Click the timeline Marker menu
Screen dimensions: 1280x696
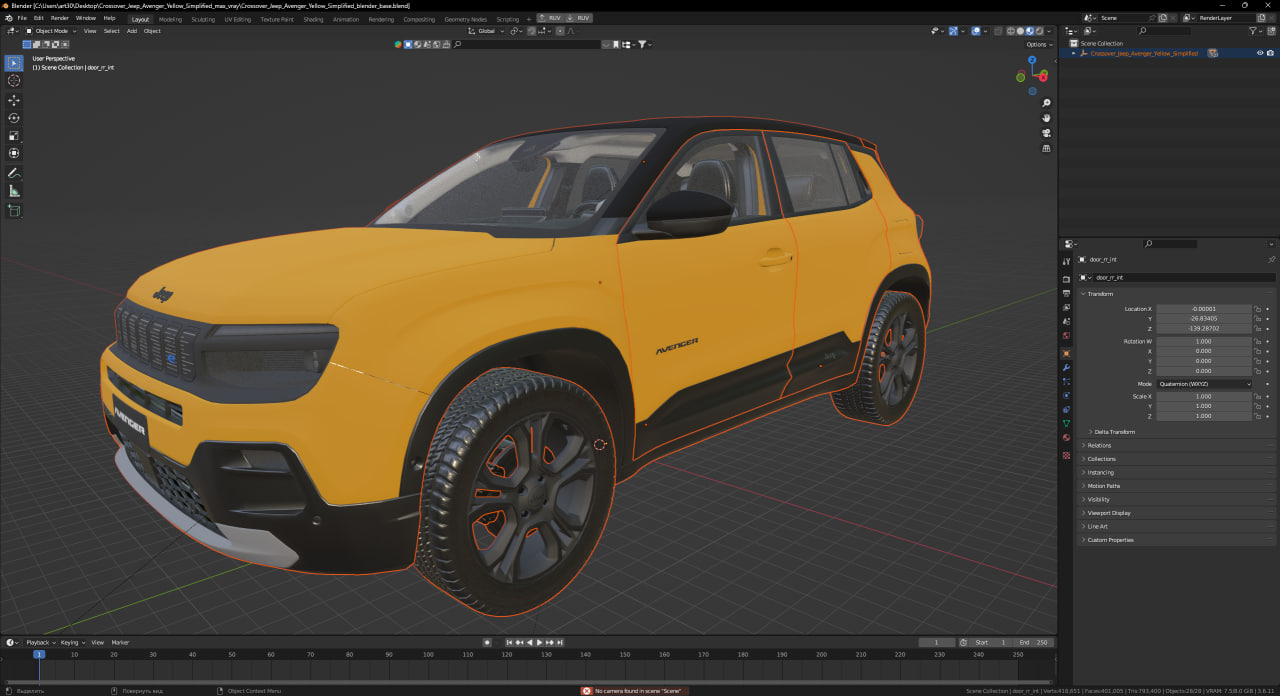point(120,642)
